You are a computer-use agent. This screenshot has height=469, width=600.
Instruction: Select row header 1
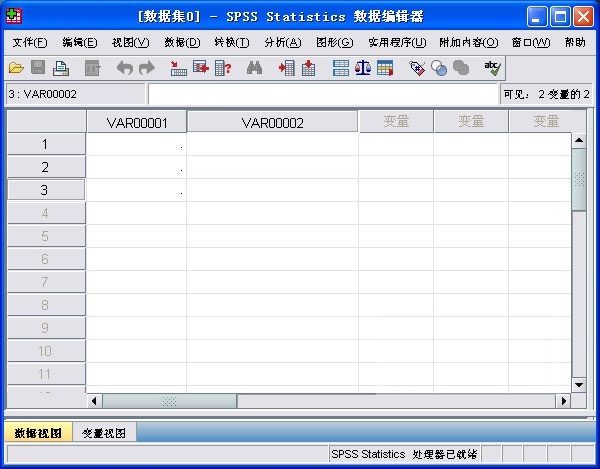point(46,144)
